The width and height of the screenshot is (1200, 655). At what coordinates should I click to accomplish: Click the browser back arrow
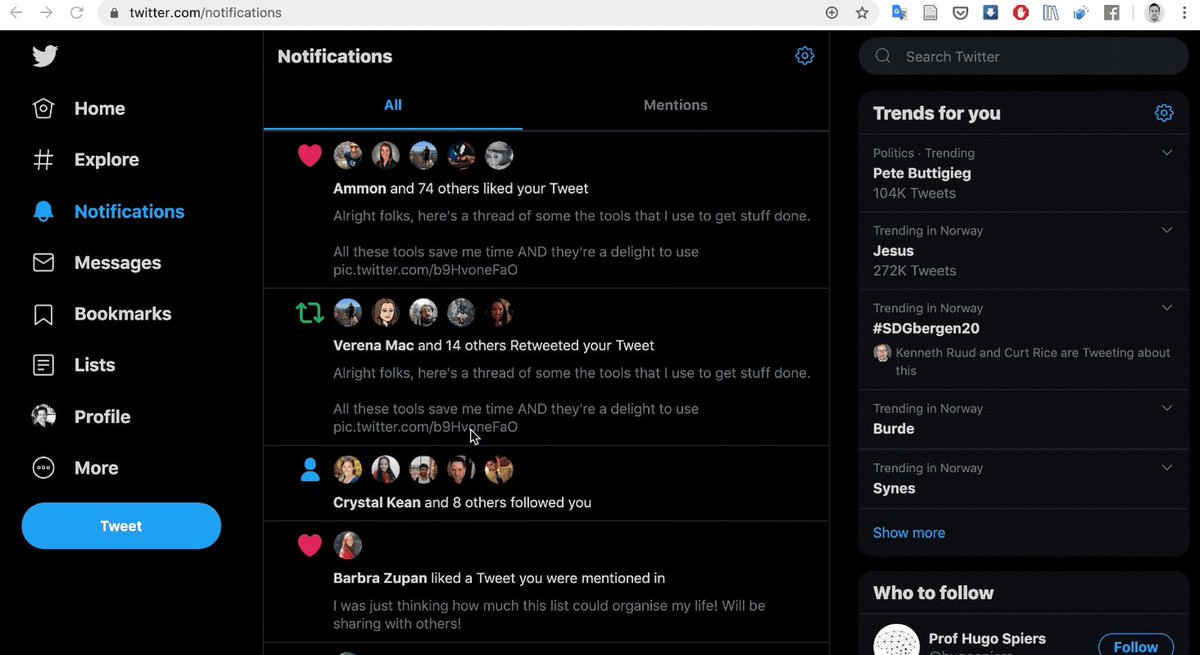click(18, 13)
